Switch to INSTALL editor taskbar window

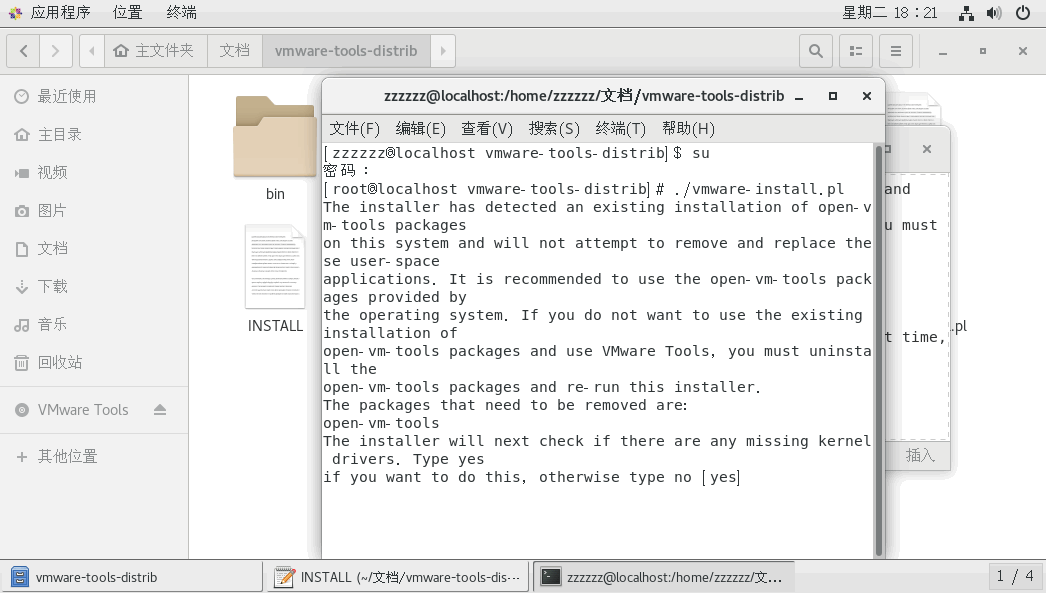tap(398, 577)
